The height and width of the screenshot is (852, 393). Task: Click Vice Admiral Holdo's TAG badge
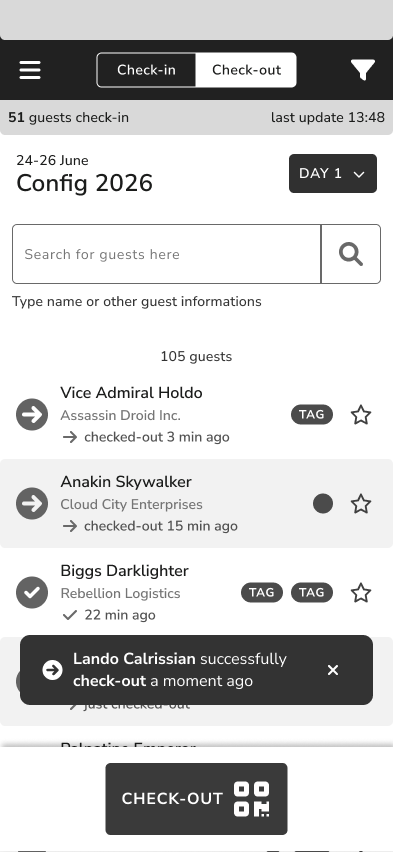click(312, 415)
